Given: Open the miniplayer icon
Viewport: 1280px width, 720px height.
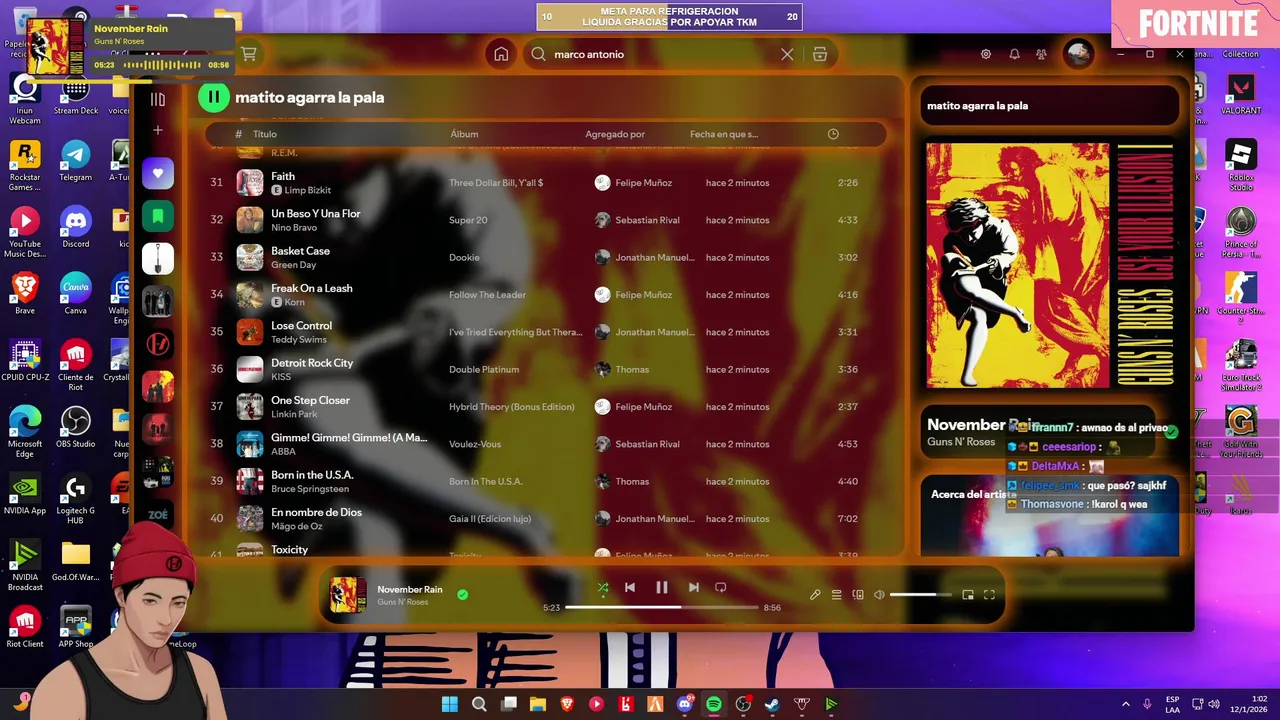Looking at the screenshot, I should coord(968,595).
